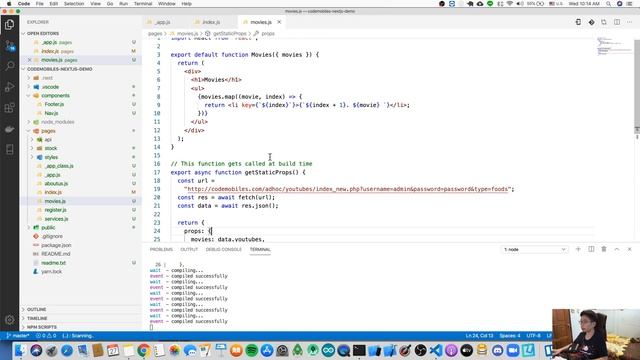The image size is (640, 360).
Task: Expand the public folder
Action: 48,228
